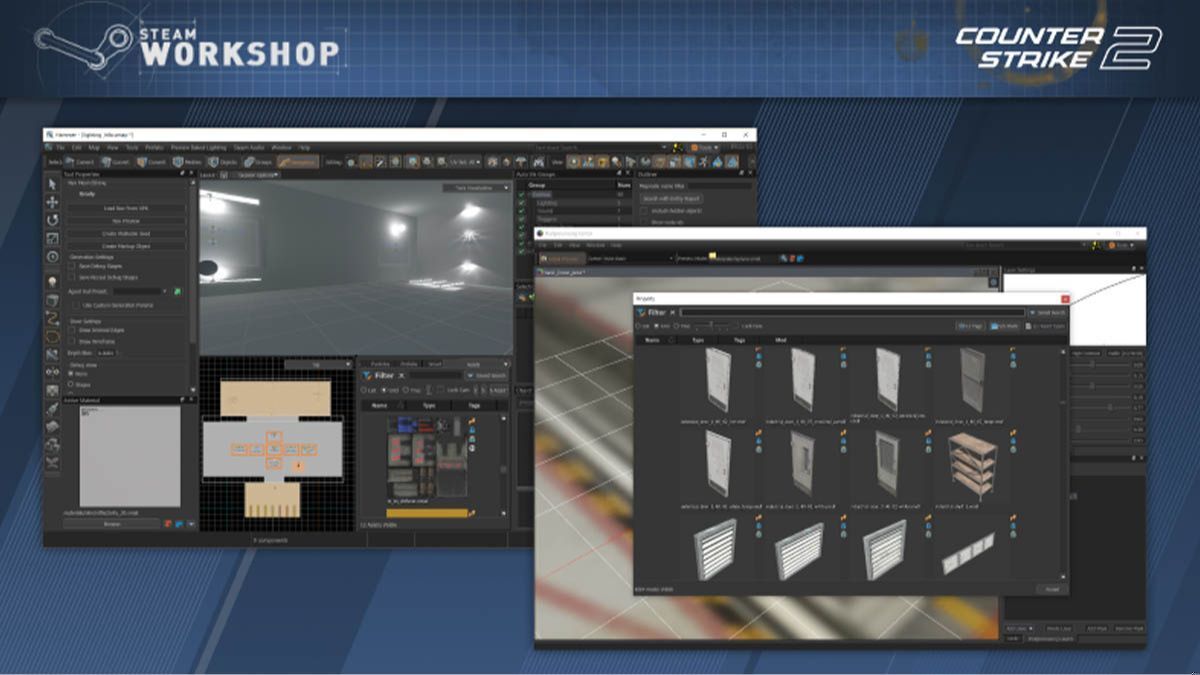Click the Load Nav From VPK button
1200x675 pixels.
126,207
